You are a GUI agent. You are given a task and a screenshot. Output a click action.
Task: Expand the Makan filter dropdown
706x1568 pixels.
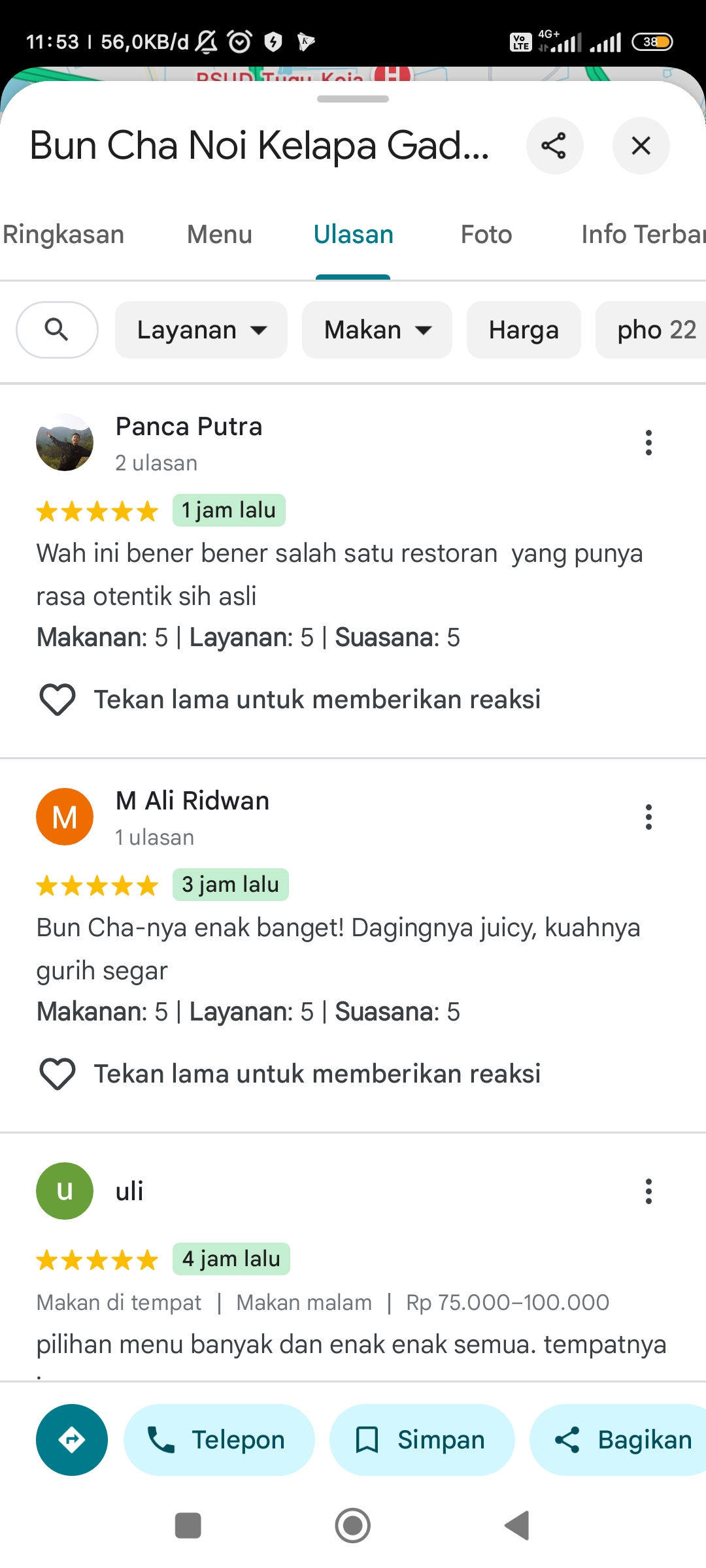pos(377,330)
